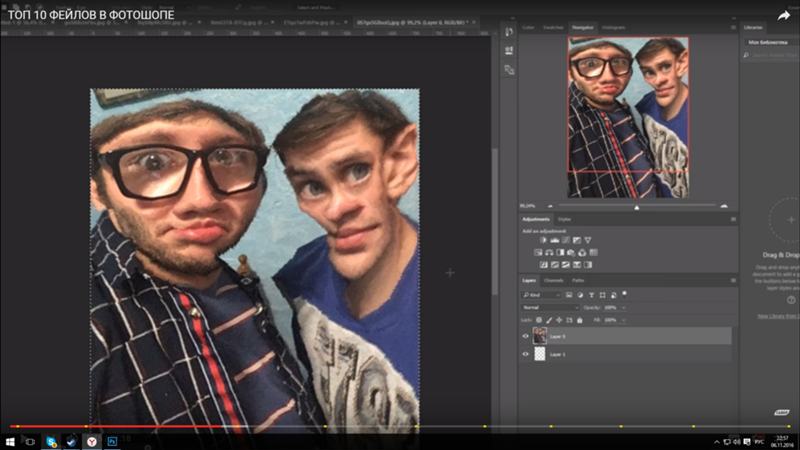Toggle adjustment layer filter in Layers panel
The width and height of the screenshot is (800, 450).
click(x=580, y=295)
